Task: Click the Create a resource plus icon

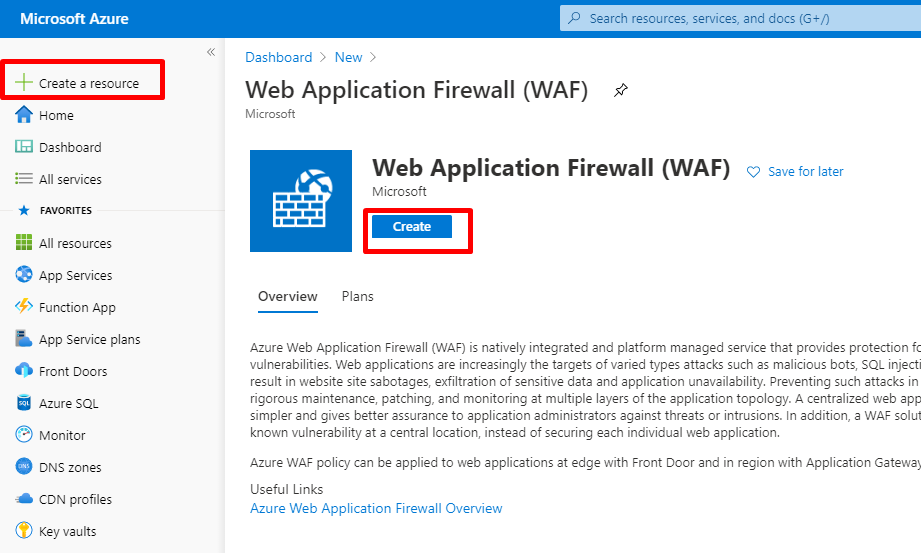Action: click(23, 82)
